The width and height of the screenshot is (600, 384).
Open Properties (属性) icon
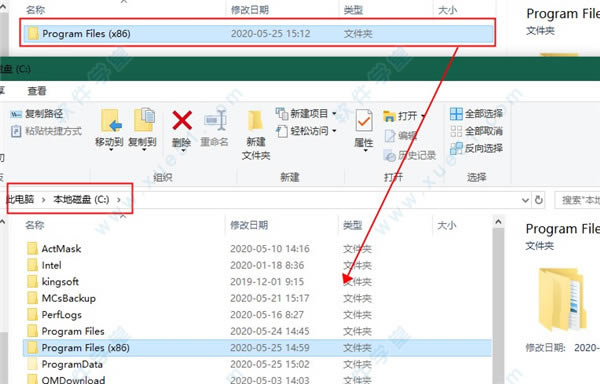[x=364, y=121]
